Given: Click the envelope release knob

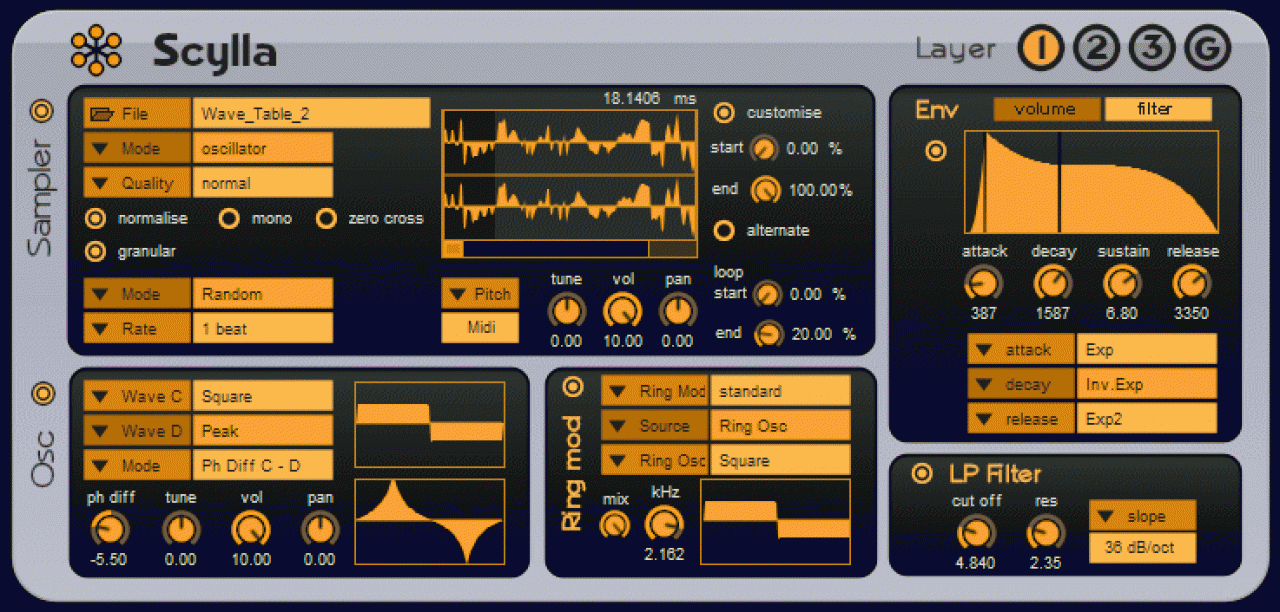Looking at the screenshot, I should click(x=1191, y=284).
